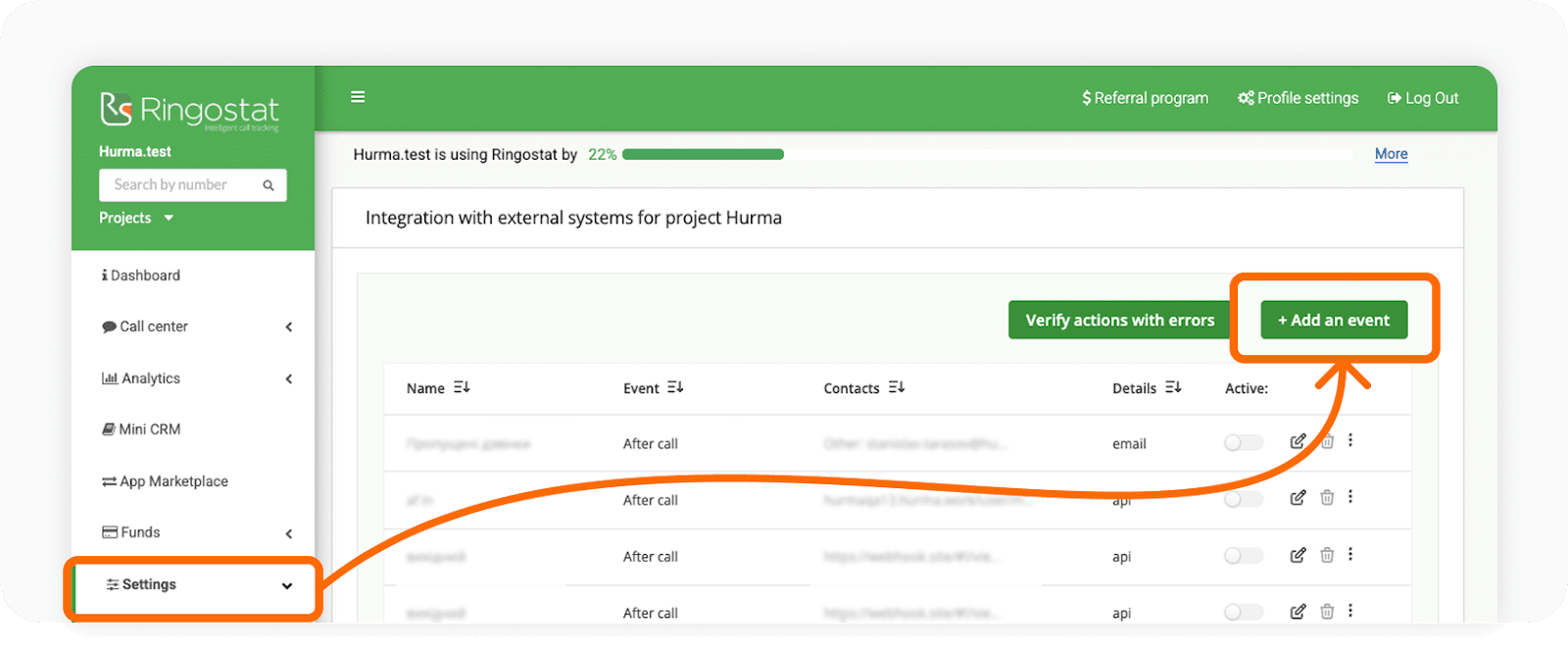This screenshot has width=1568, height=651.
Task: Open more options for email row
Action: (1350, 440)
